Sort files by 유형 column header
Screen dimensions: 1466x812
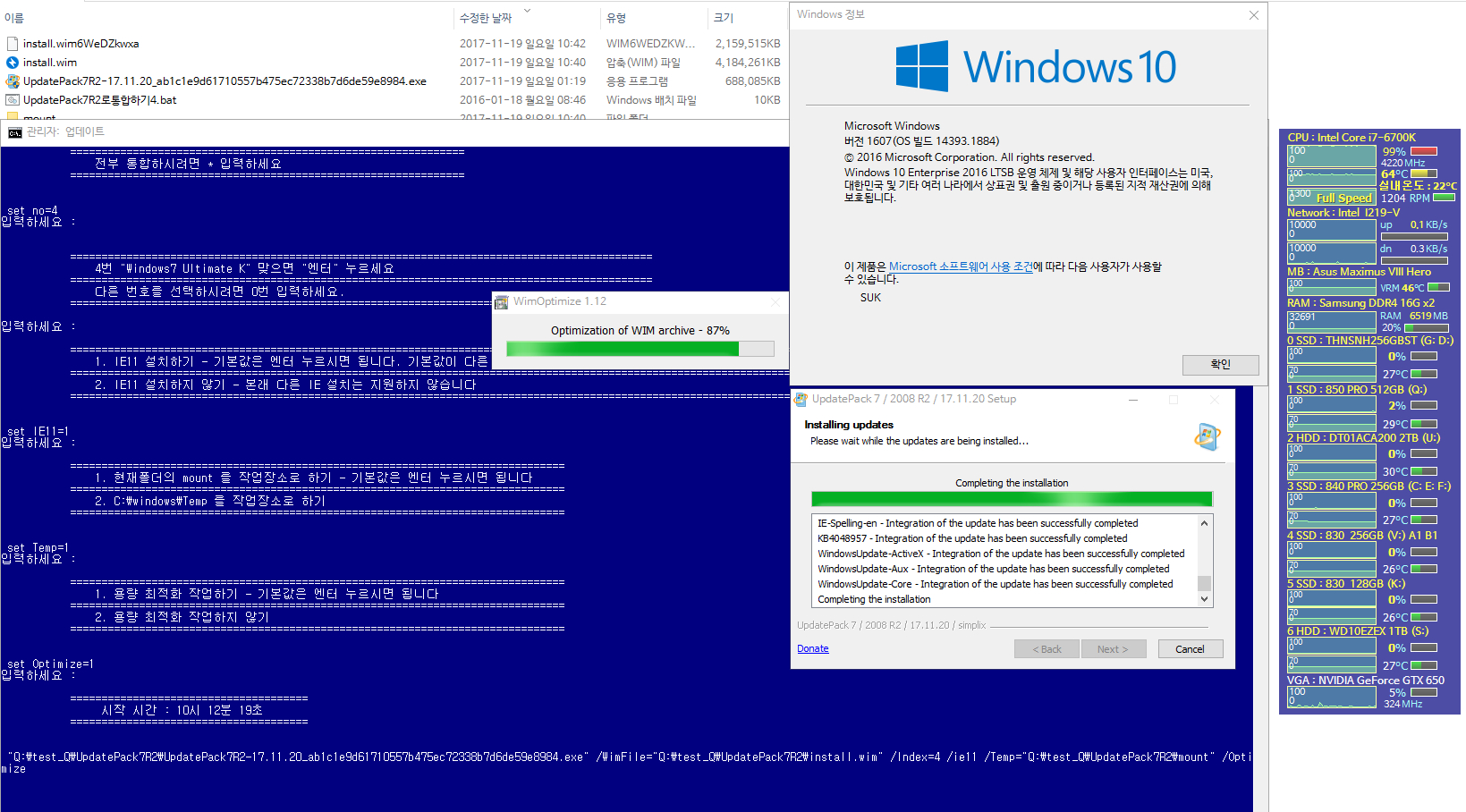click(x=616, y=18)
